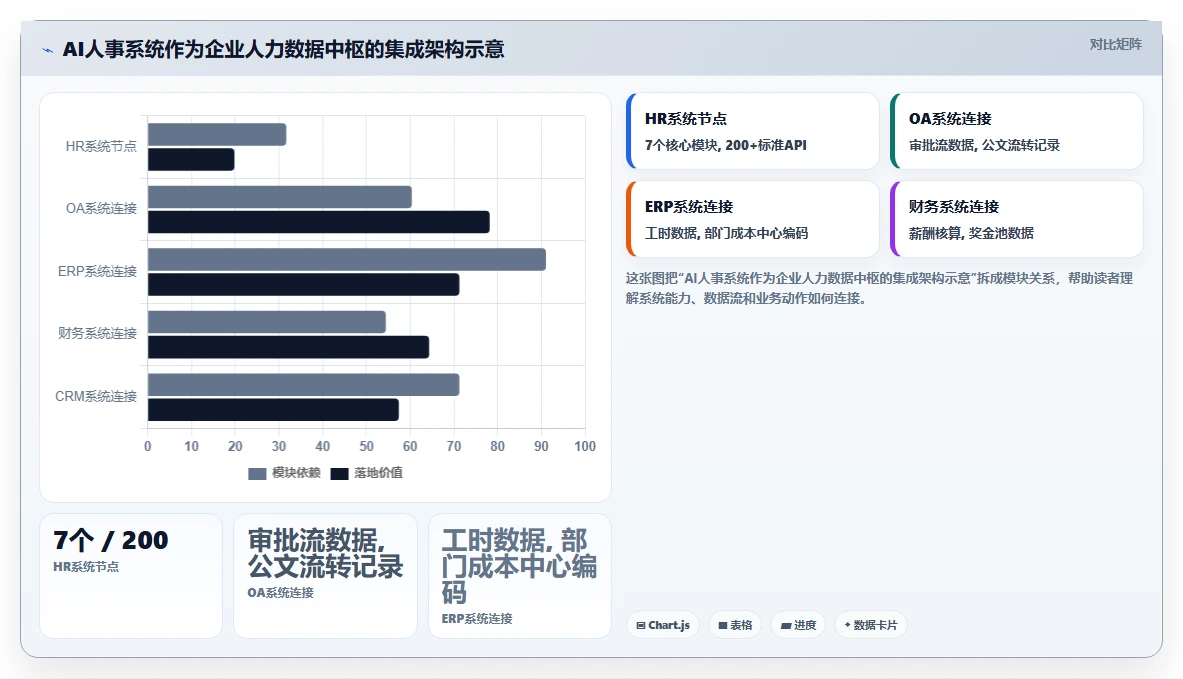Select the 表格 tag chip
Viewport: 1183px width, 679px height.
point(736,625)
